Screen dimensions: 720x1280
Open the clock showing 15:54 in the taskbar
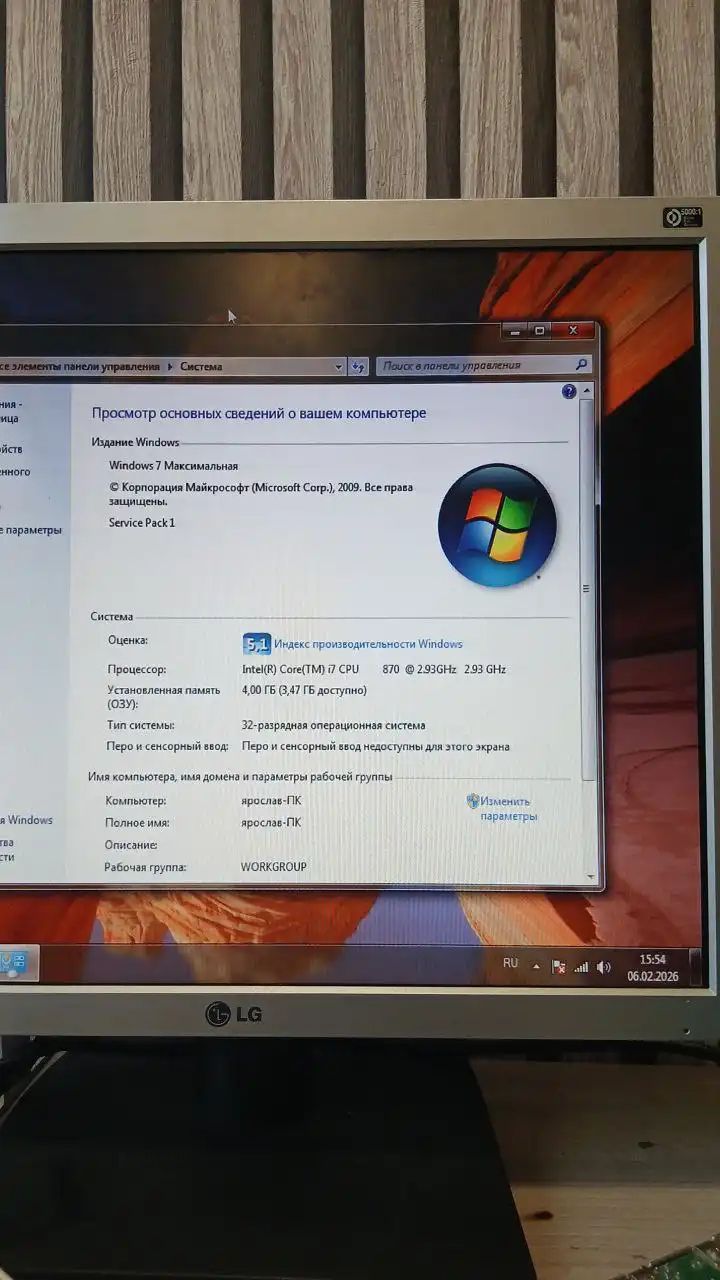pos(652,967)
